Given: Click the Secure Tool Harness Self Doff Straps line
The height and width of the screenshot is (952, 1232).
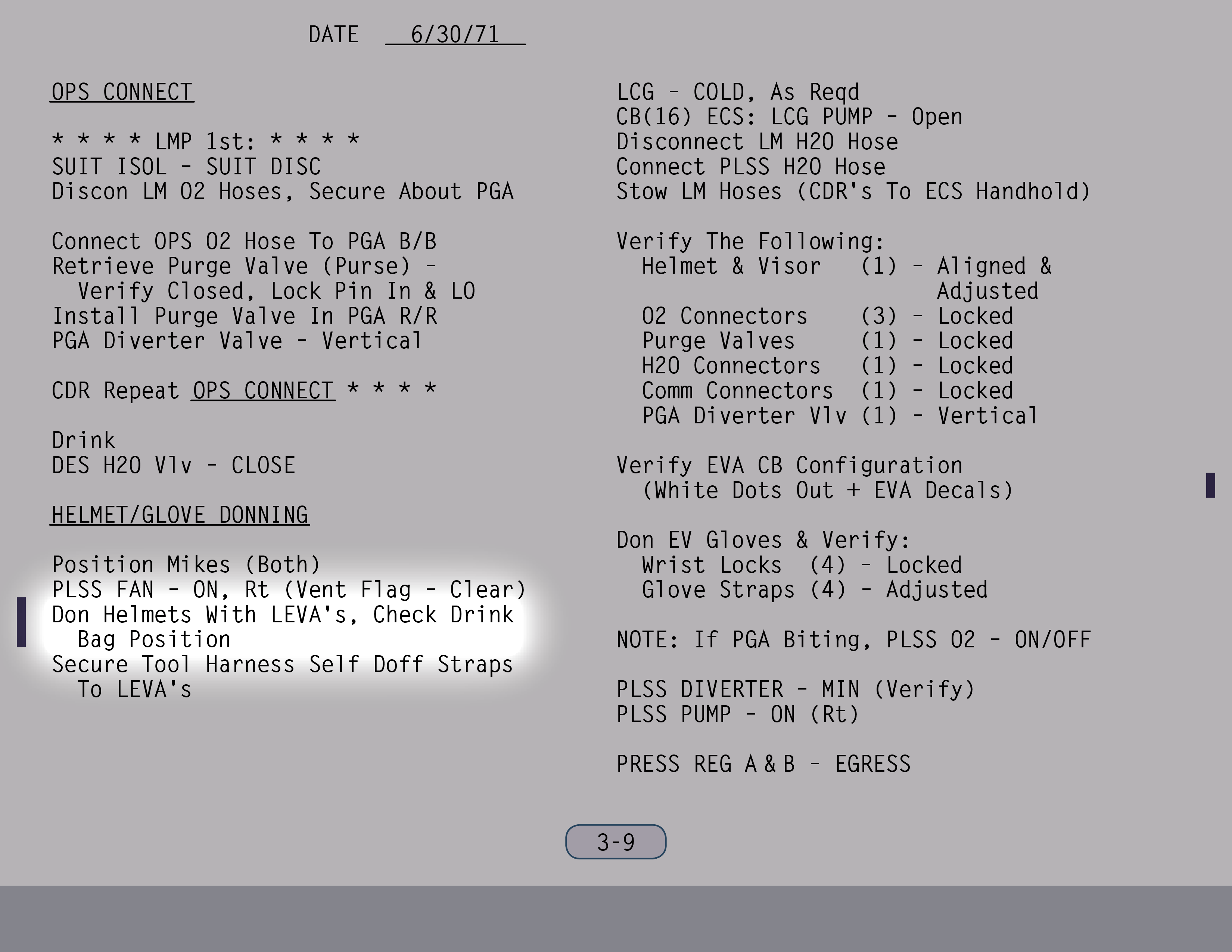Looking at the screenshot, I should pyautogui.click(x=282, y=665).
